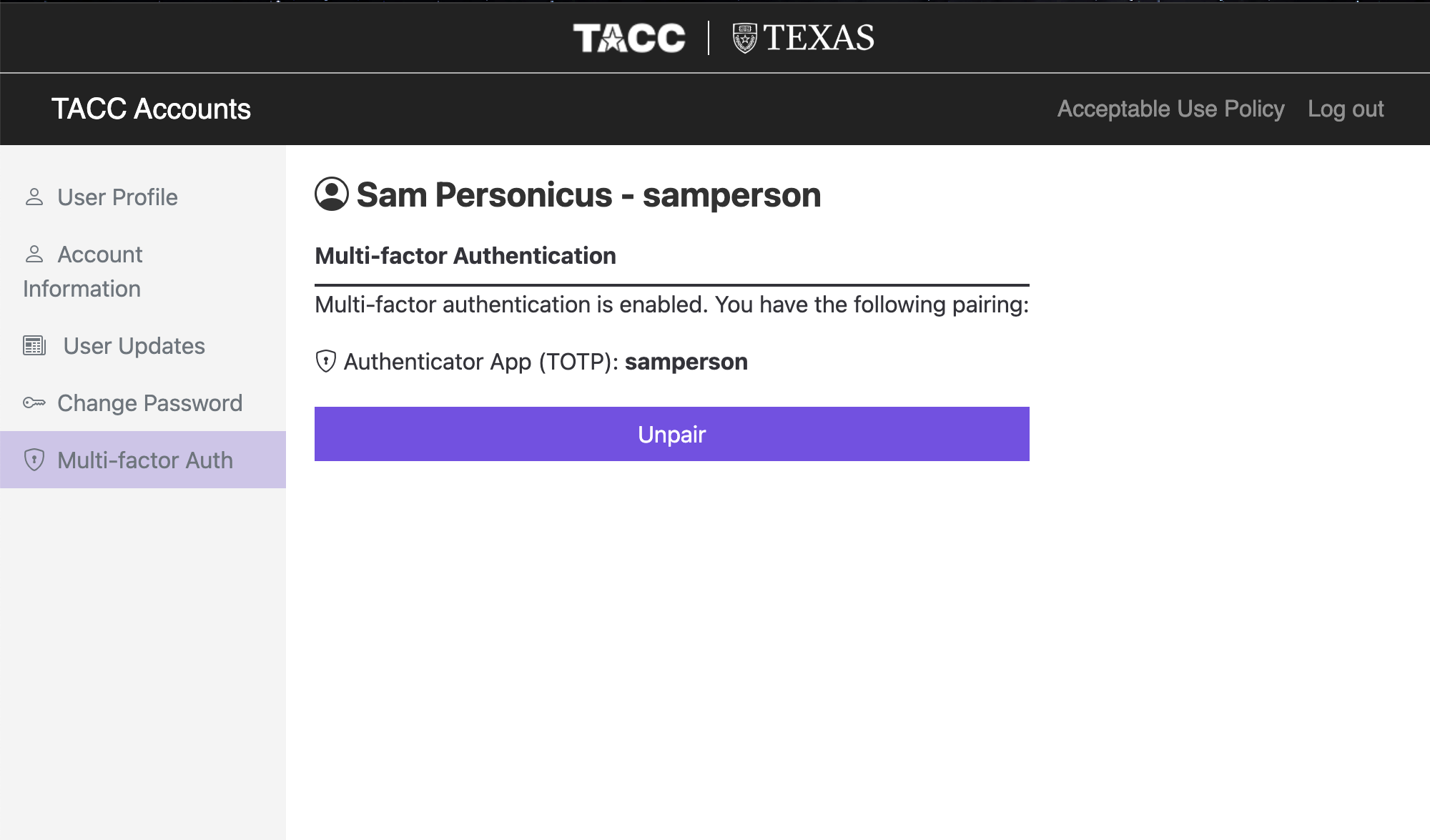Click the Multi-factor Authentication heading
The height and width of the screenshot is (840, 1430).
pyautogui.click(x=465, y=256)
